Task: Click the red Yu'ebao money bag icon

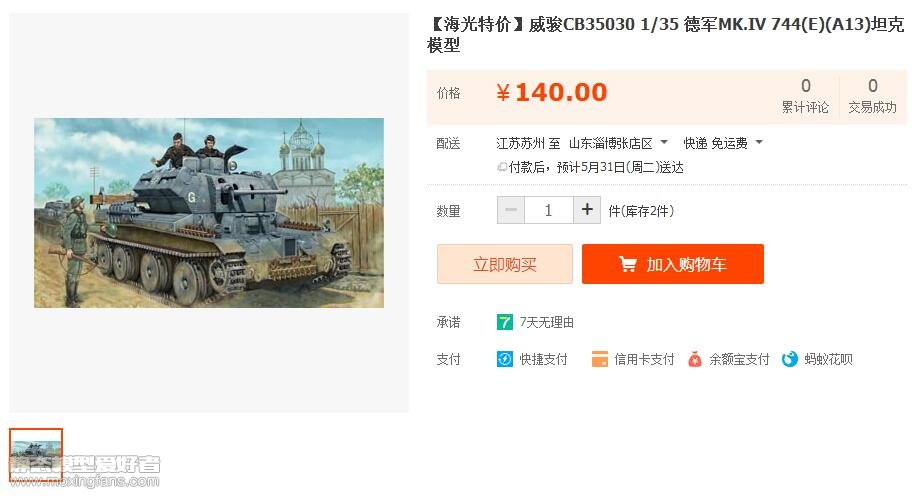Action: [695, 359]
